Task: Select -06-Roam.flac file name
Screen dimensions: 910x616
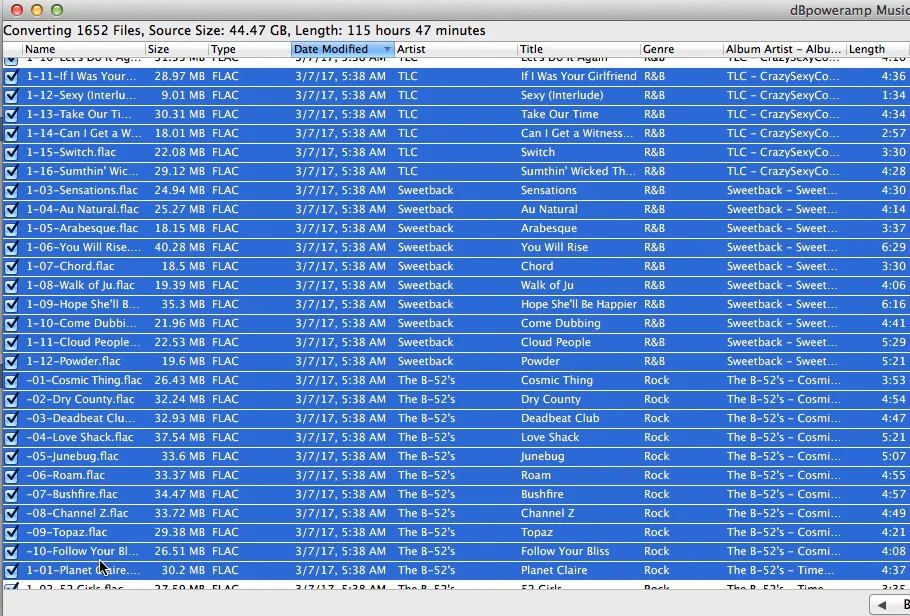Action: tap(66, 475)
